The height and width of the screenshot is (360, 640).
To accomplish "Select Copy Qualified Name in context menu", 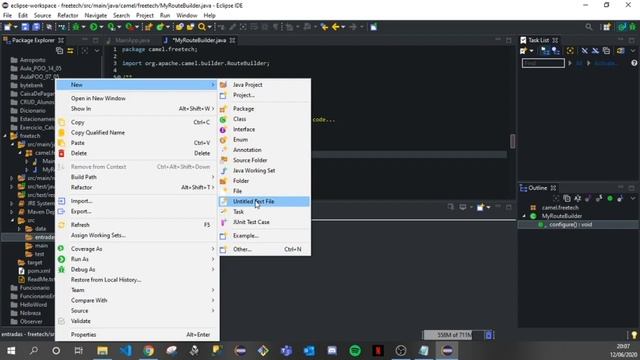I will (137, 133).
